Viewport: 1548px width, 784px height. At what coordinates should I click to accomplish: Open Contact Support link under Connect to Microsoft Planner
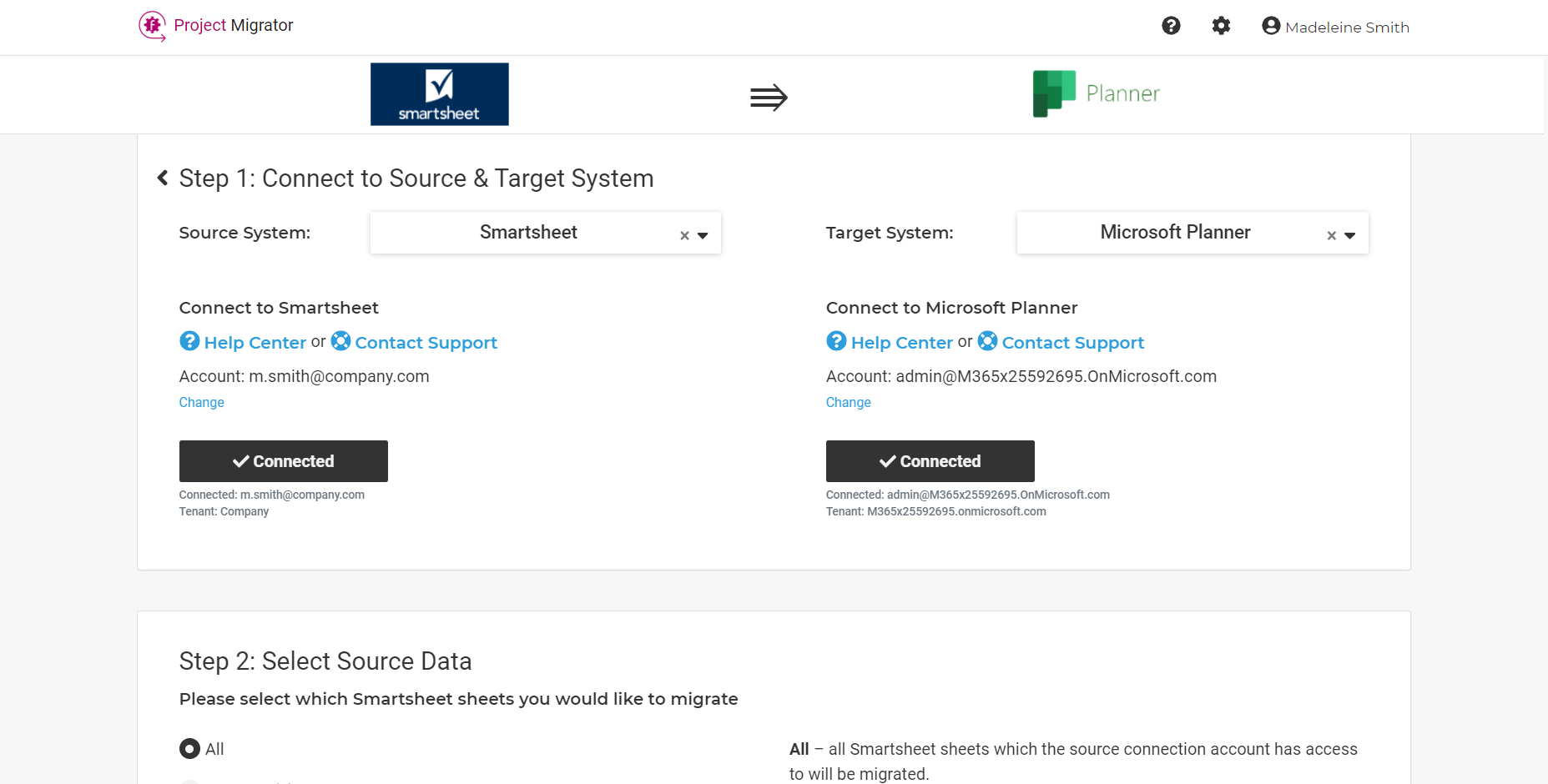pyautogui.click(x=1072, y=343)
